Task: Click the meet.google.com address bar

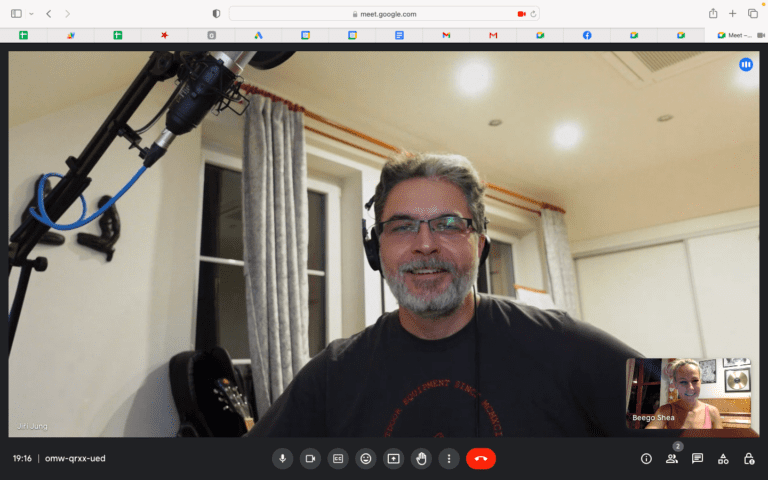Action: tap(384, 14)
